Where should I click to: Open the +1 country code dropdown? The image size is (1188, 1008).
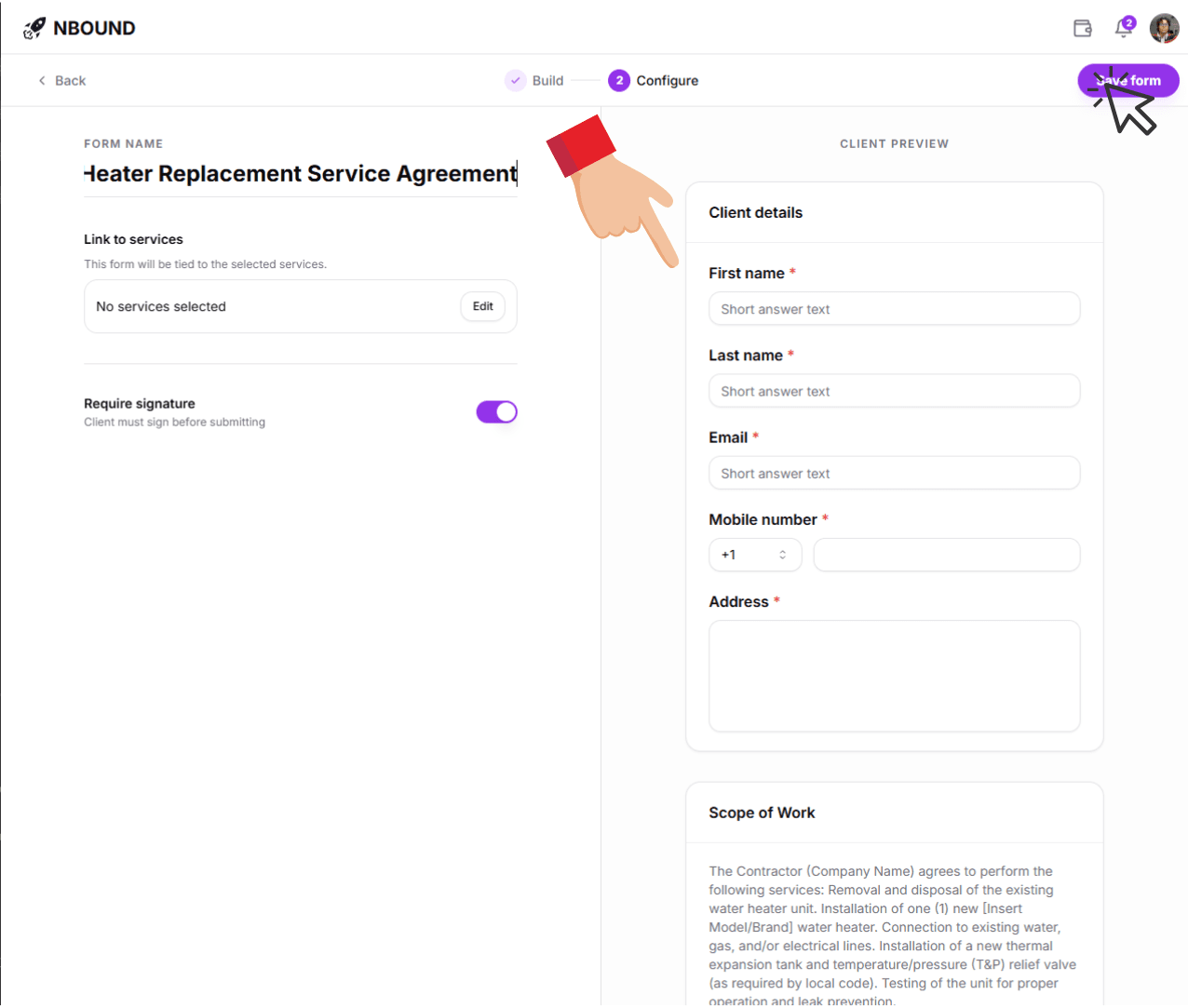[x=755, y=555]
